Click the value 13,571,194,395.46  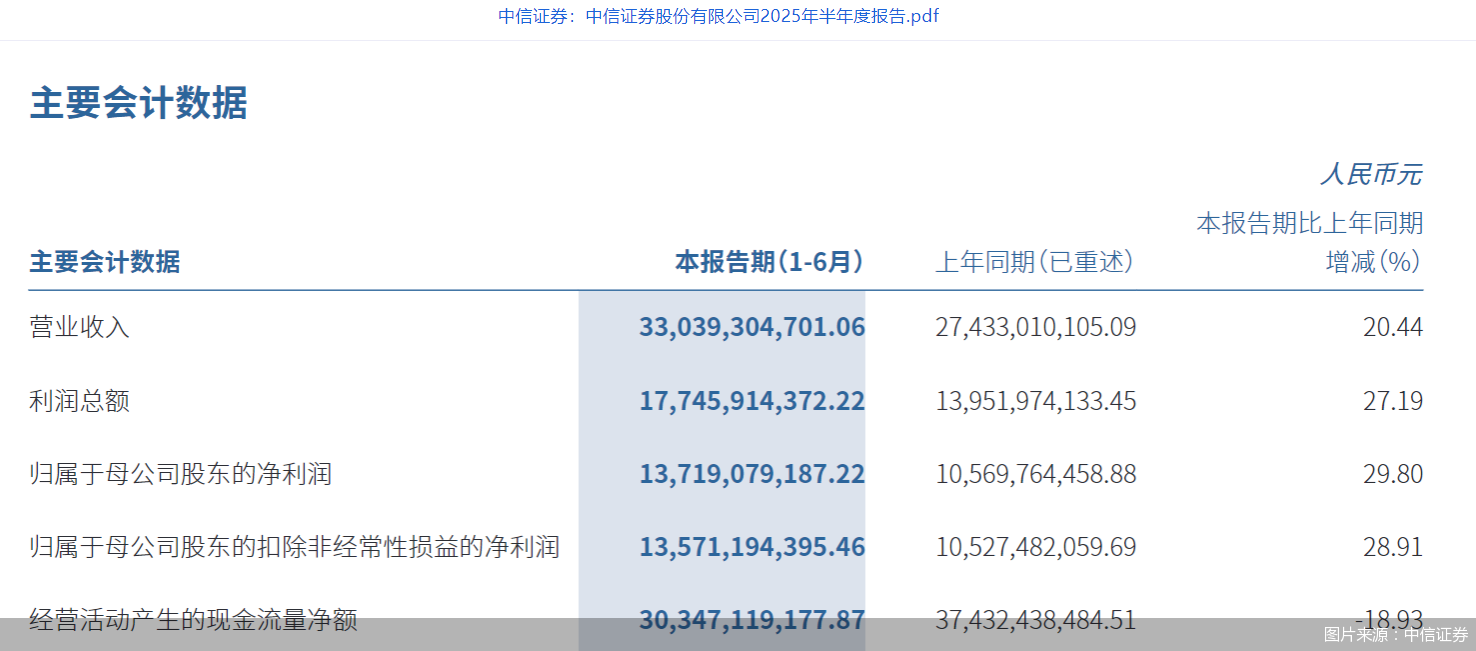pos(753,546)
